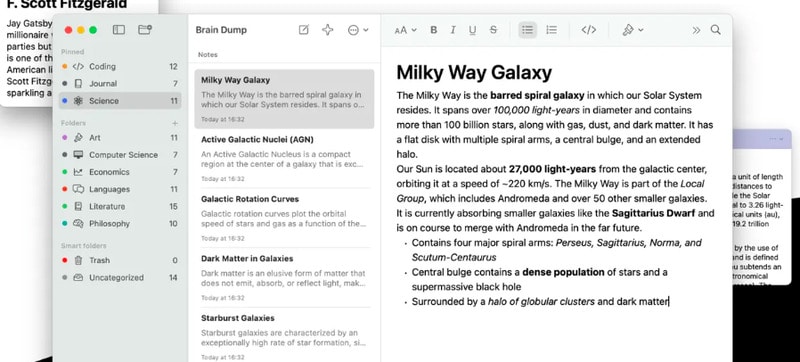Toggle italic formatting

pos(453,30)
